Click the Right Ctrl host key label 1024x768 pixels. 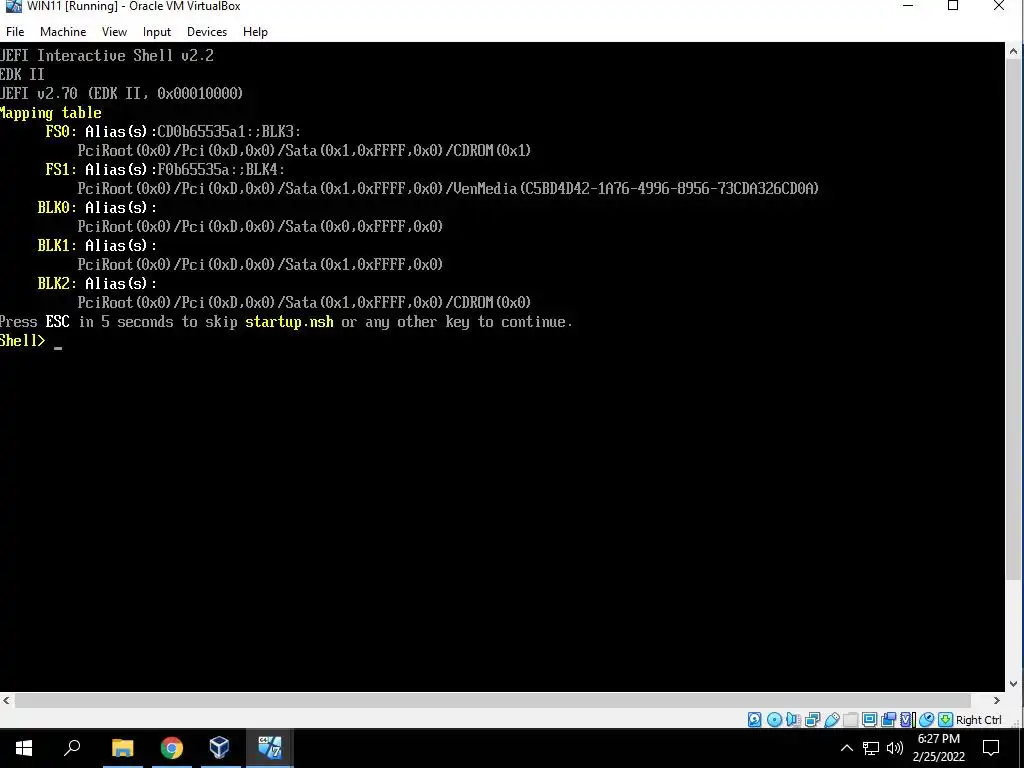(978, 720)
